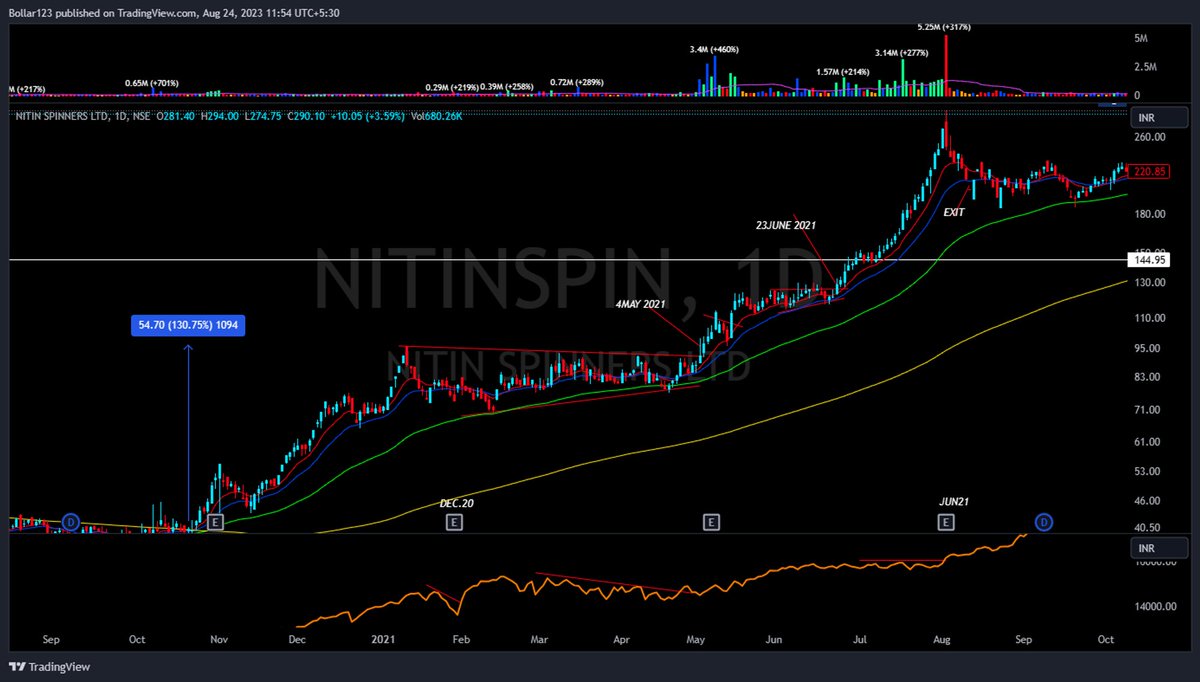Click the 2.5M volume scale label
Viewport: 1200px width, 682px height.
[1144, 67]
